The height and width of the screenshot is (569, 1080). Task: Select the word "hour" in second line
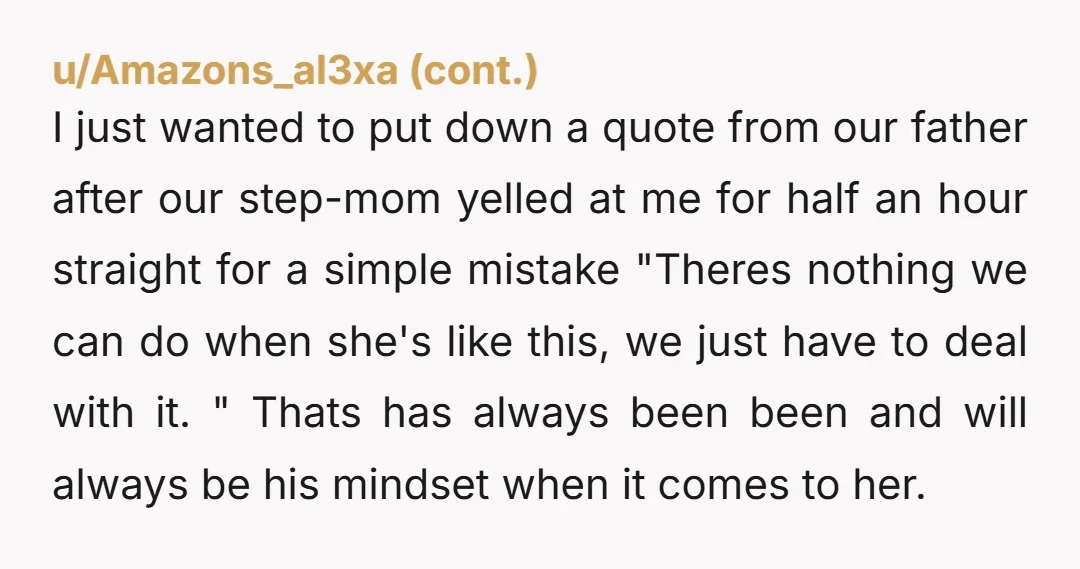pyautogui.click(x=982, y=199)
